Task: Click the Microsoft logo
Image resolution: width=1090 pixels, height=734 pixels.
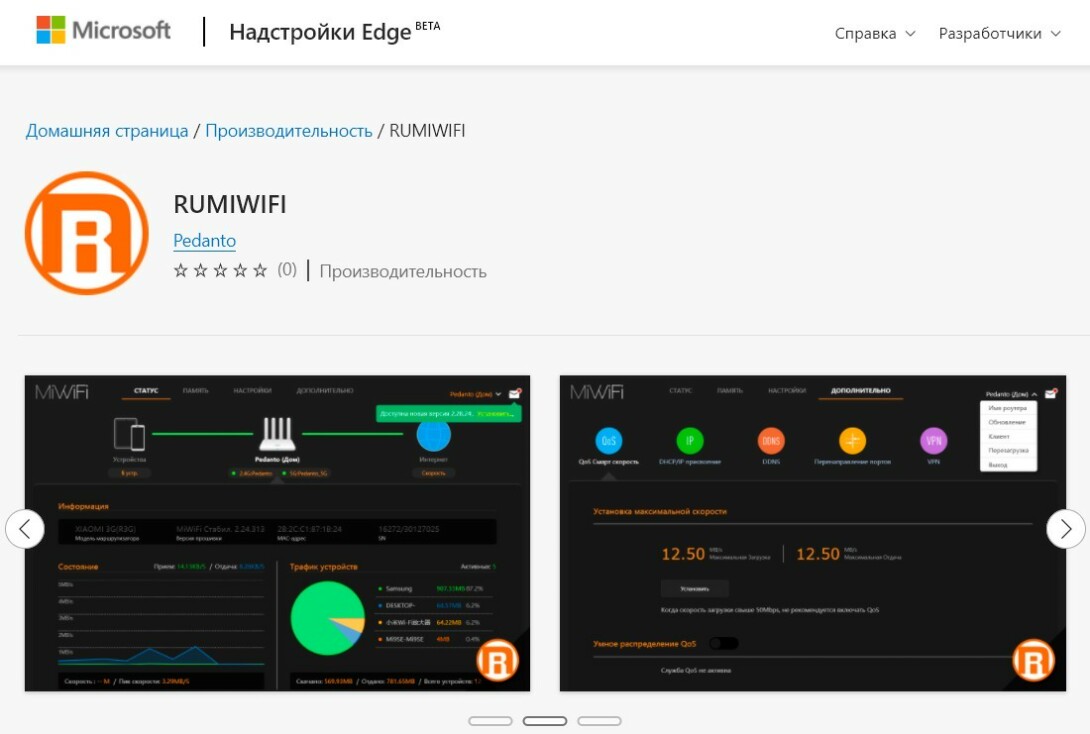Action: pyautogui.click(x=104, y=31)
